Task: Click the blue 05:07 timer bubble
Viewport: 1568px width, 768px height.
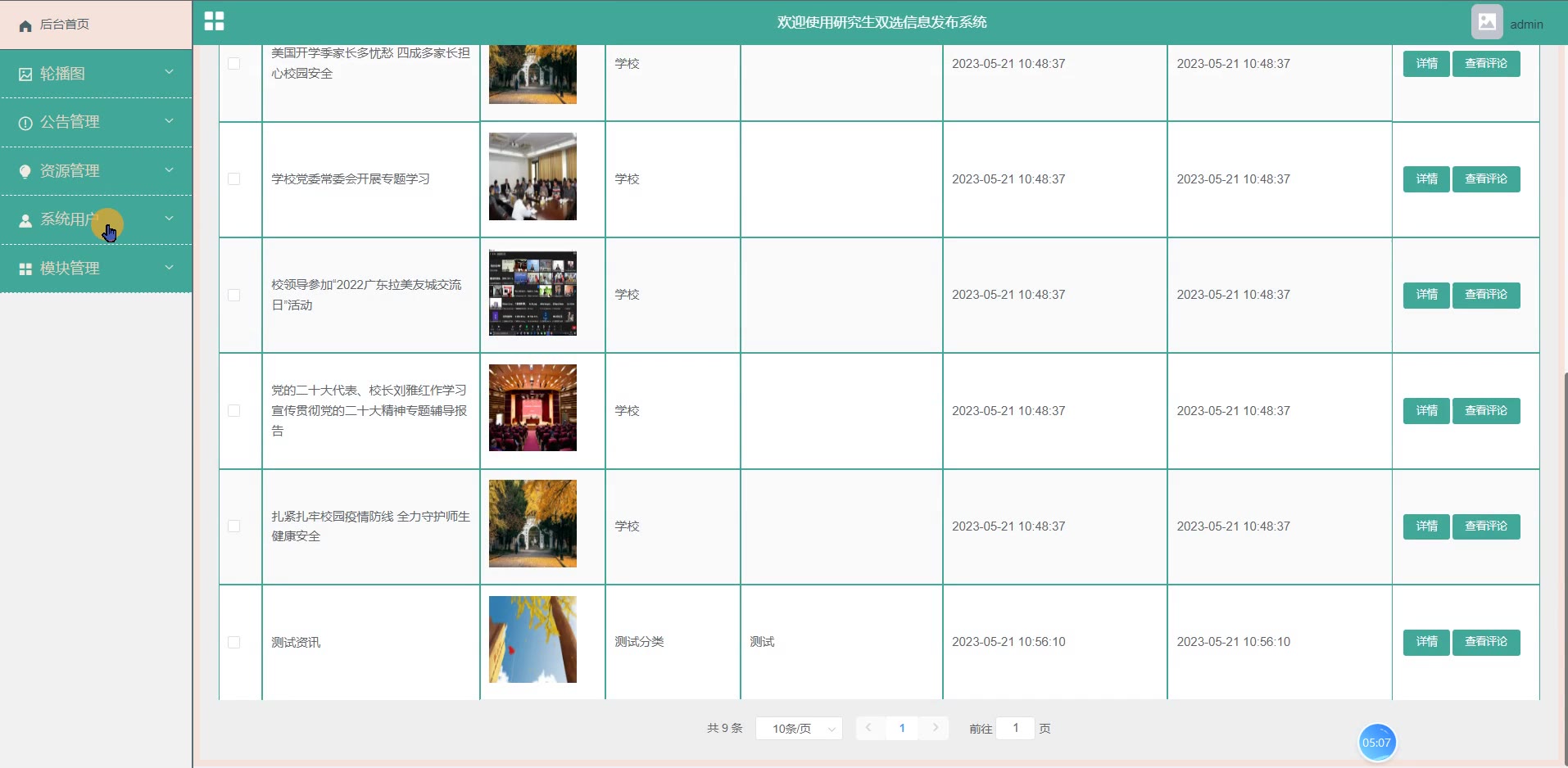Action: point(1376,743)
